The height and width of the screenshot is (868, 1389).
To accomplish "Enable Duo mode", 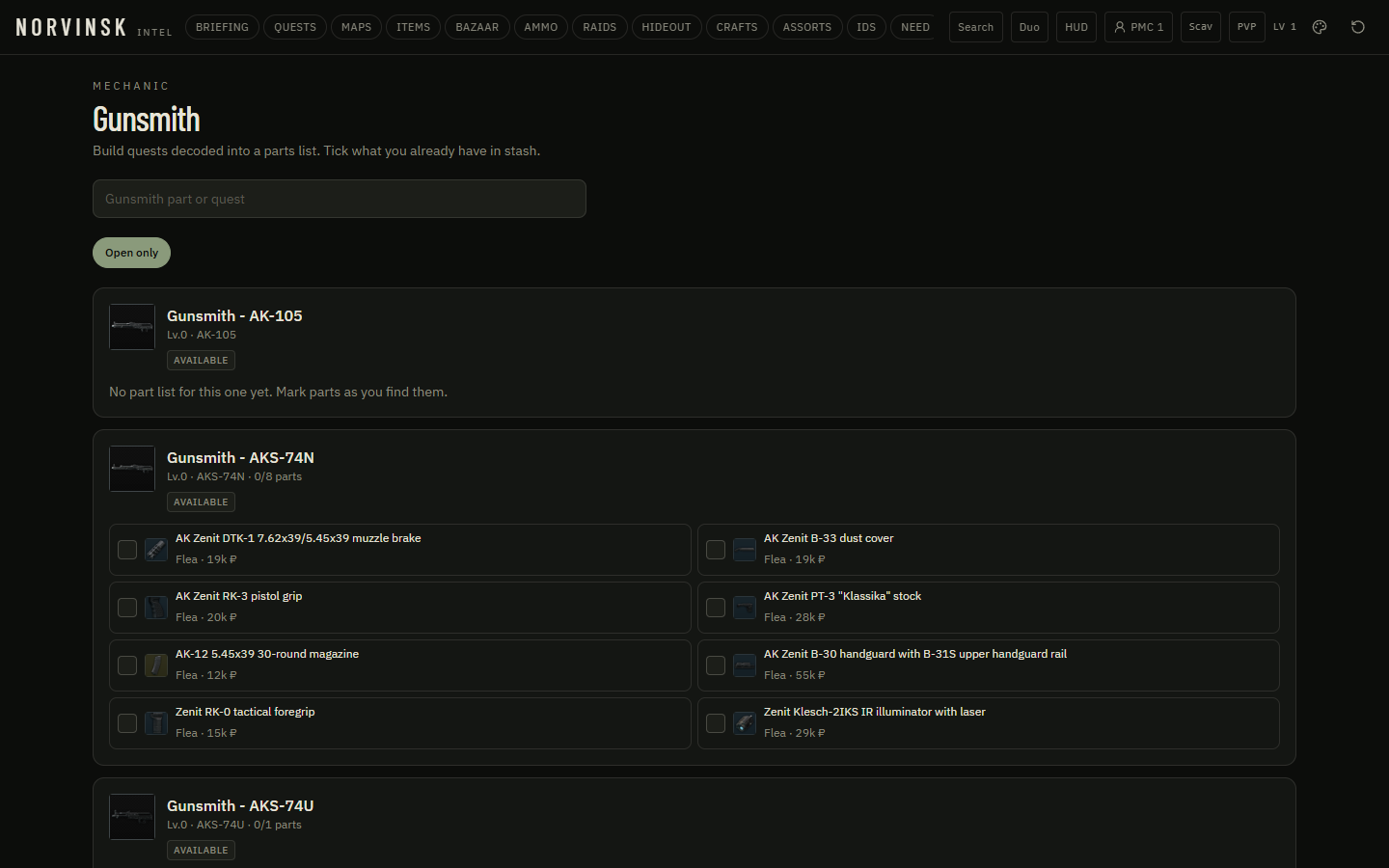I will (x=1029, y=27).
